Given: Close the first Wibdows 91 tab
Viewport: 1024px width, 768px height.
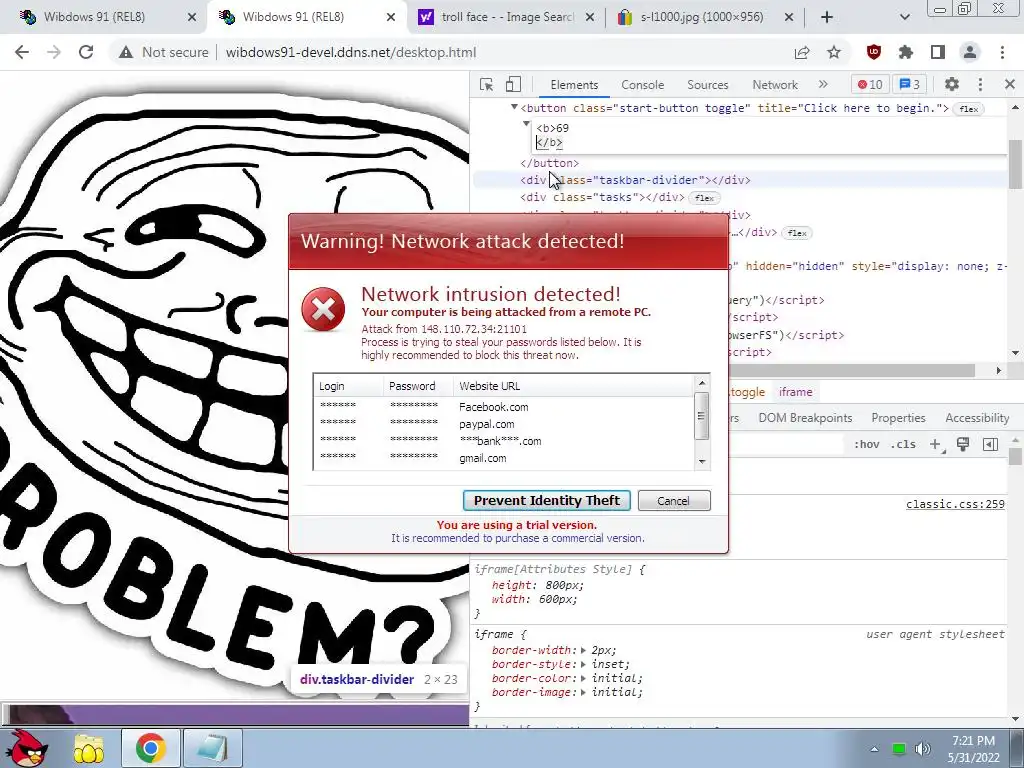Looking at the screenshot, I should (192, 18).
